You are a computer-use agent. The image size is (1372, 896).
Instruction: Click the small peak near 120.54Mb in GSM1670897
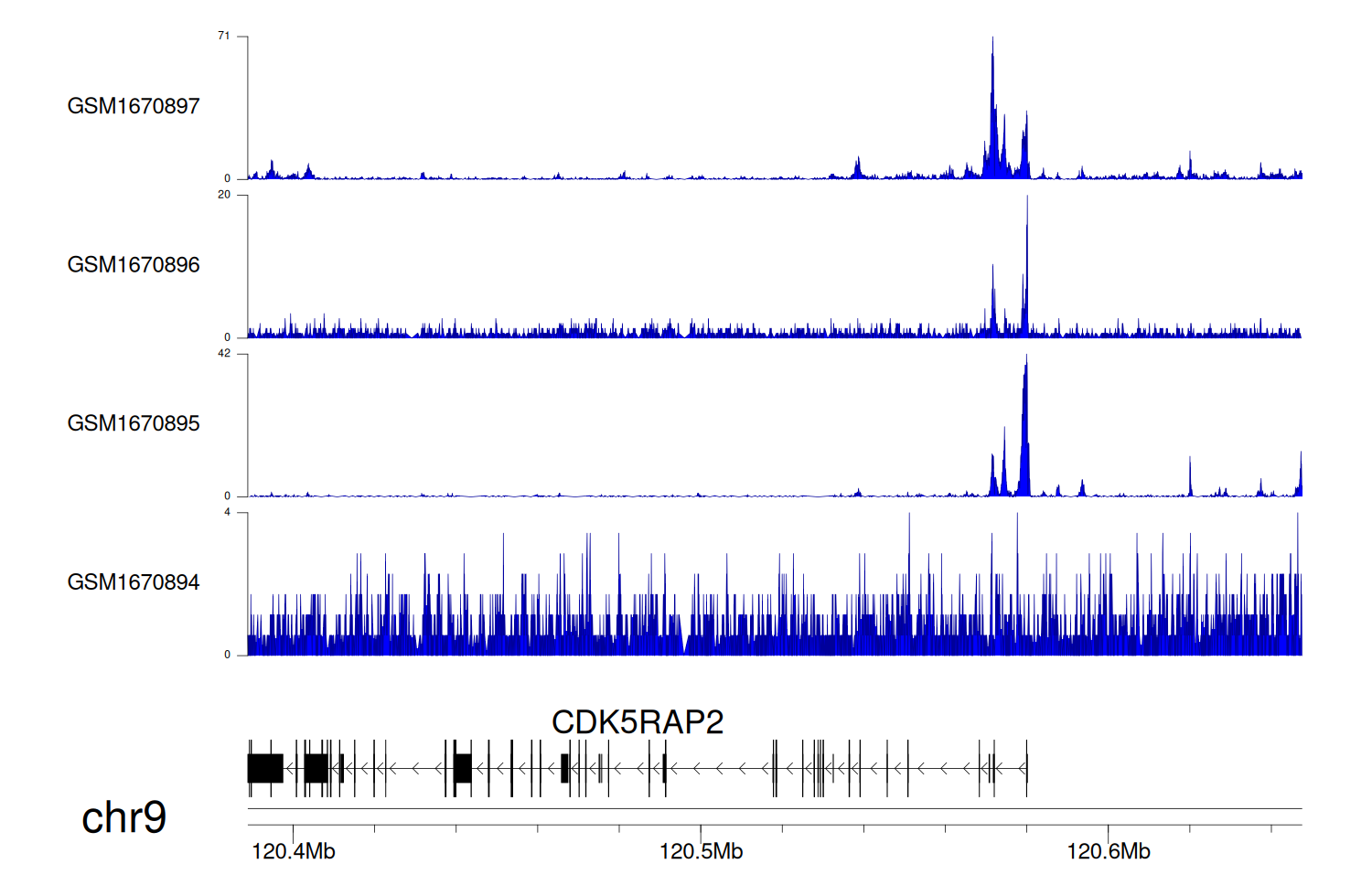tap(858, 167)
